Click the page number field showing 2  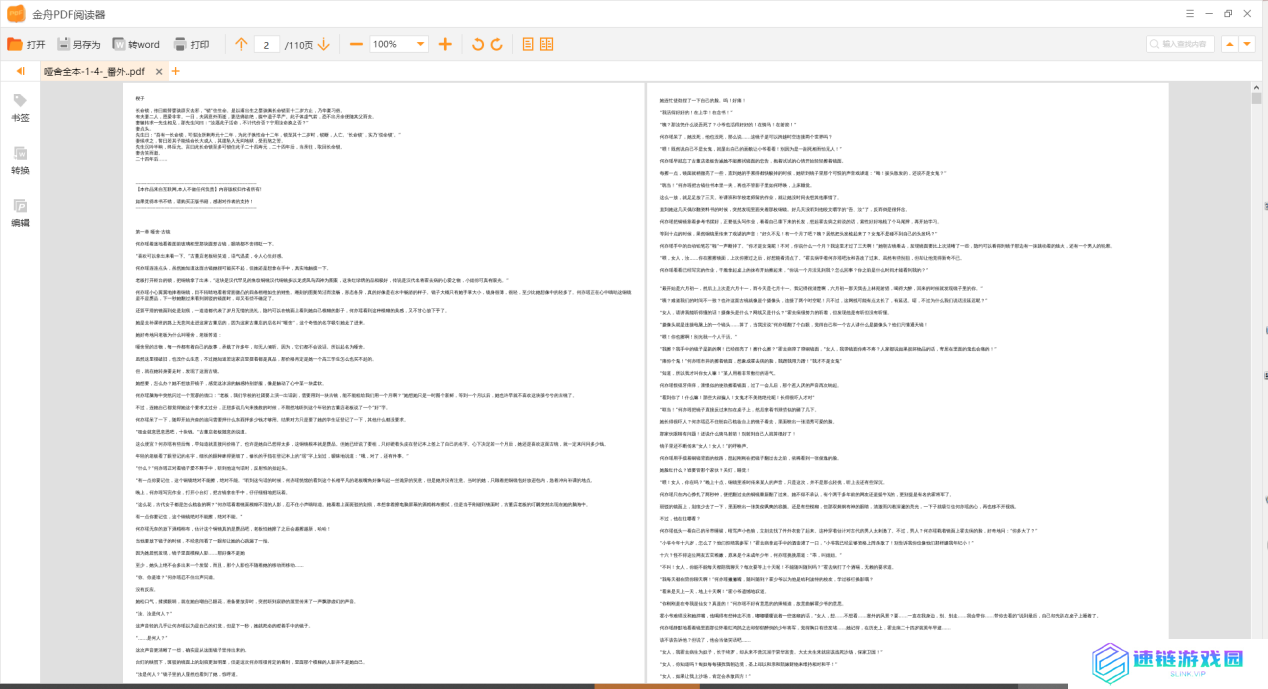[x=267, y=45]
